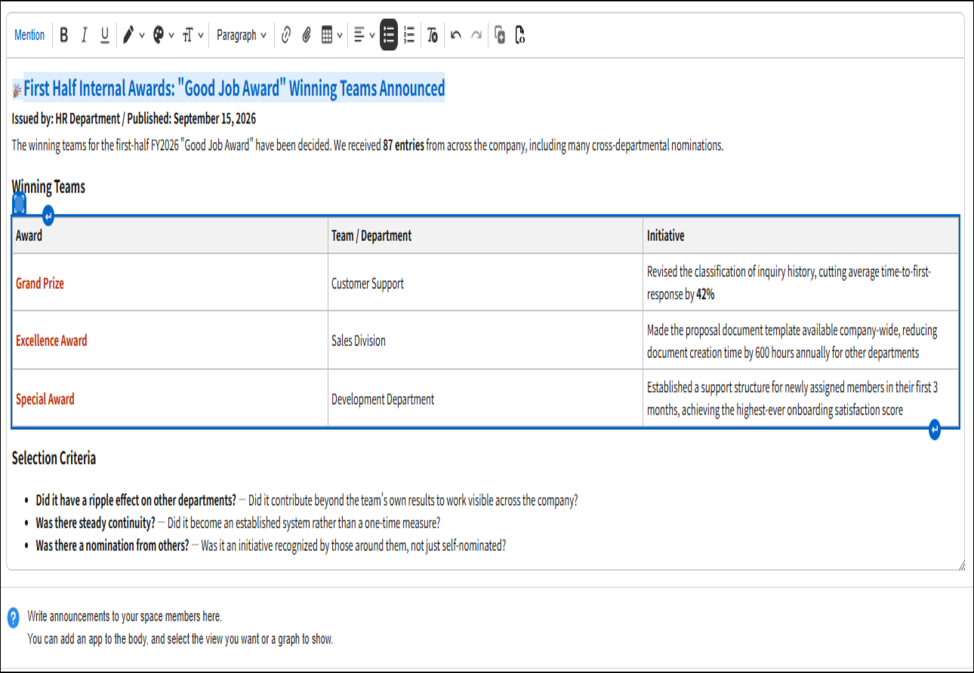Undo the last edit
Viewport: 974px width, 673px height.
pos(456,35)
